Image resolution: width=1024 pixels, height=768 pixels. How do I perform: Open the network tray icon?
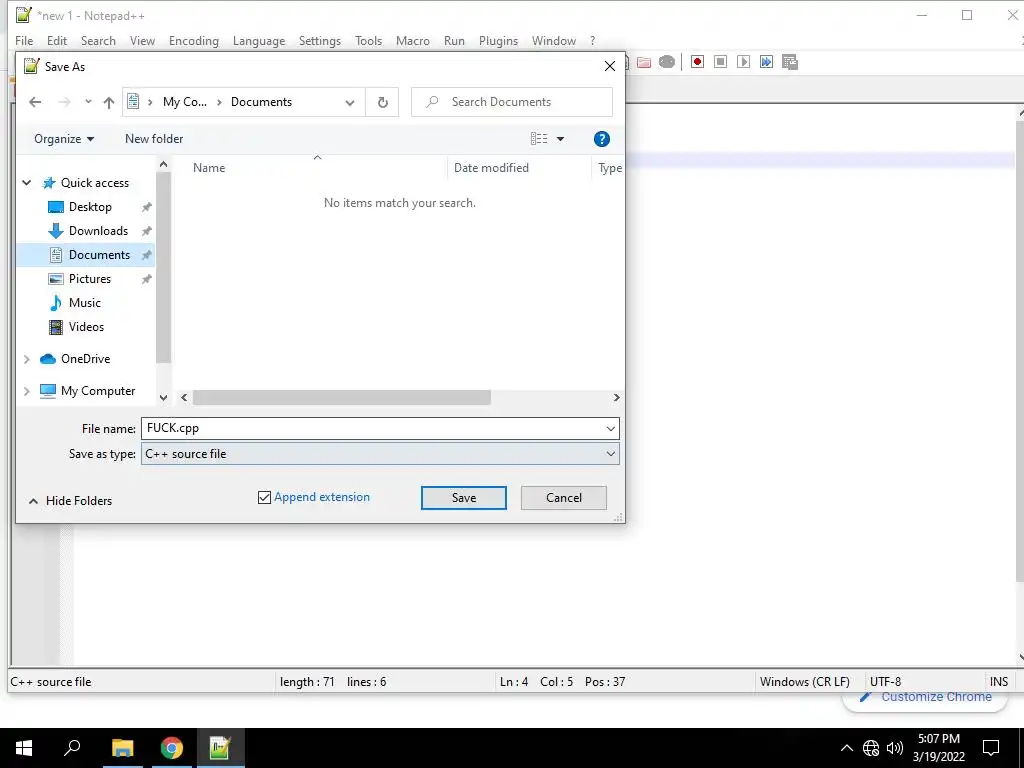click(x=871, y=748)
